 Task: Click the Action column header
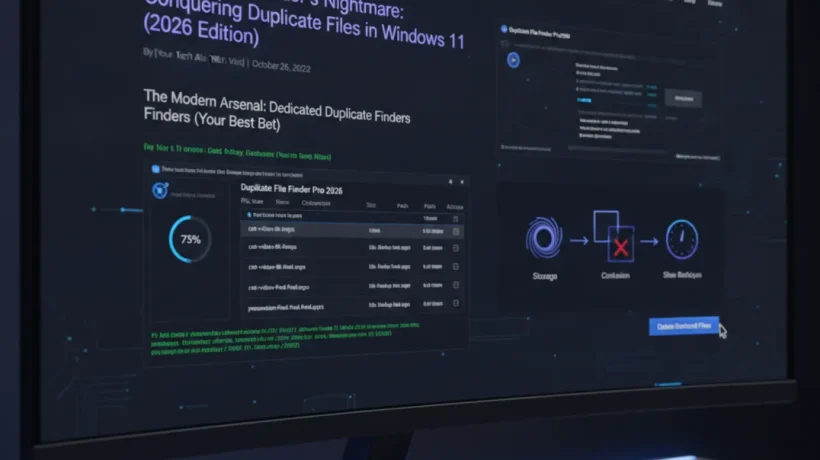[454, 207]
